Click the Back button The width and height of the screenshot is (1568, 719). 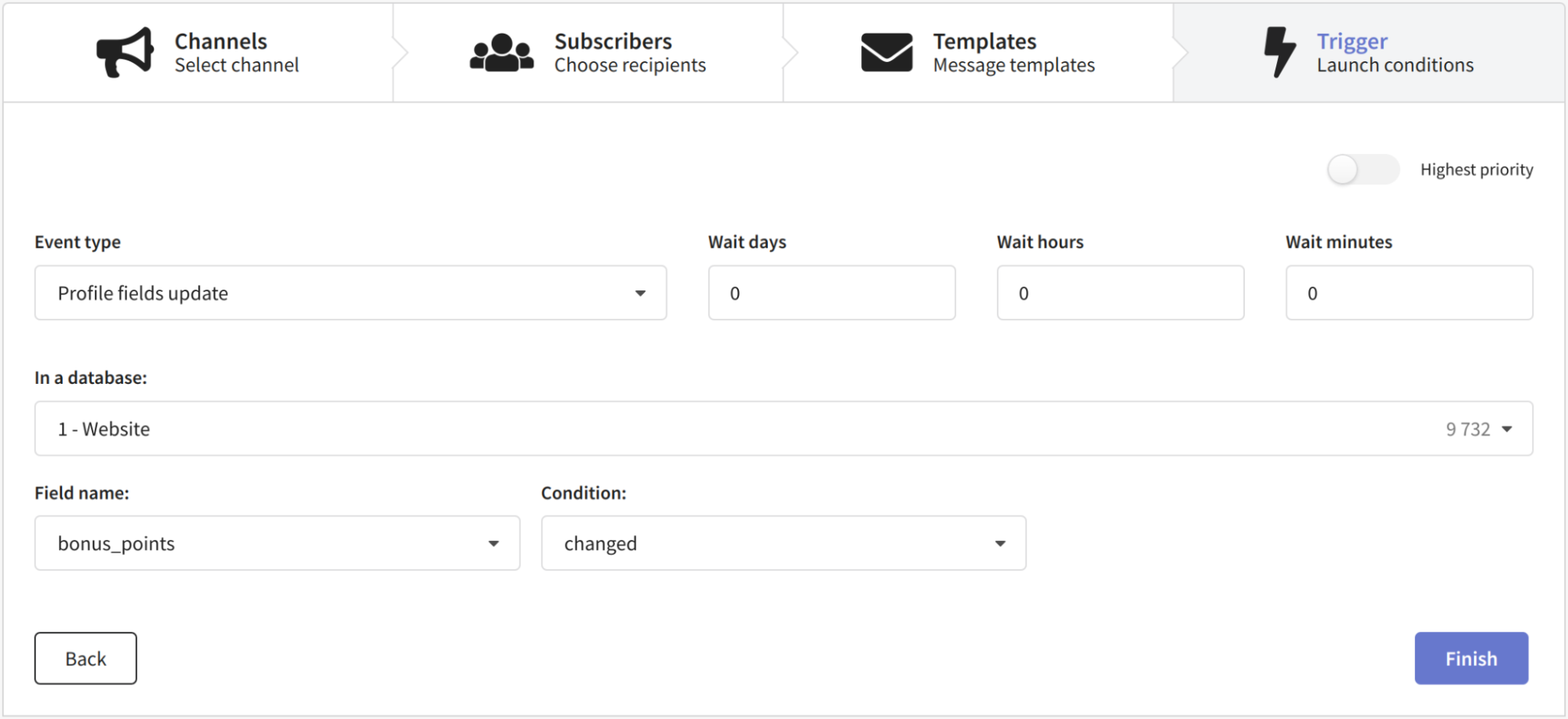pos(85,659)
